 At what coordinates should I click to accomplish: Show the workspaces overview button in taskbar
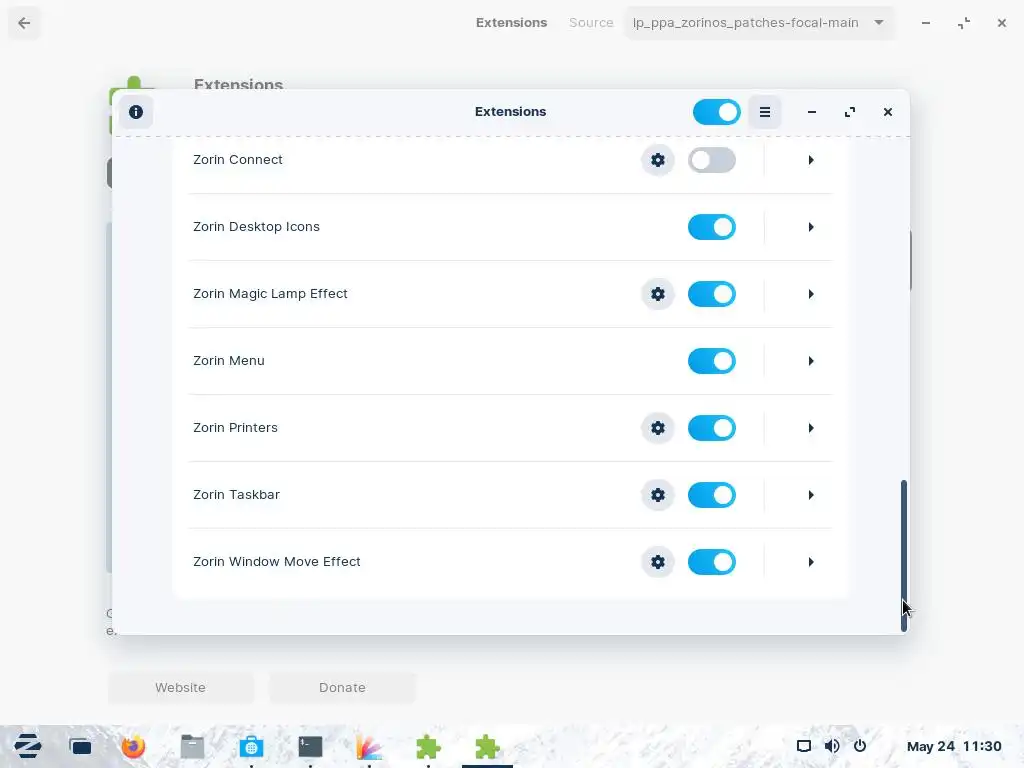81,746
